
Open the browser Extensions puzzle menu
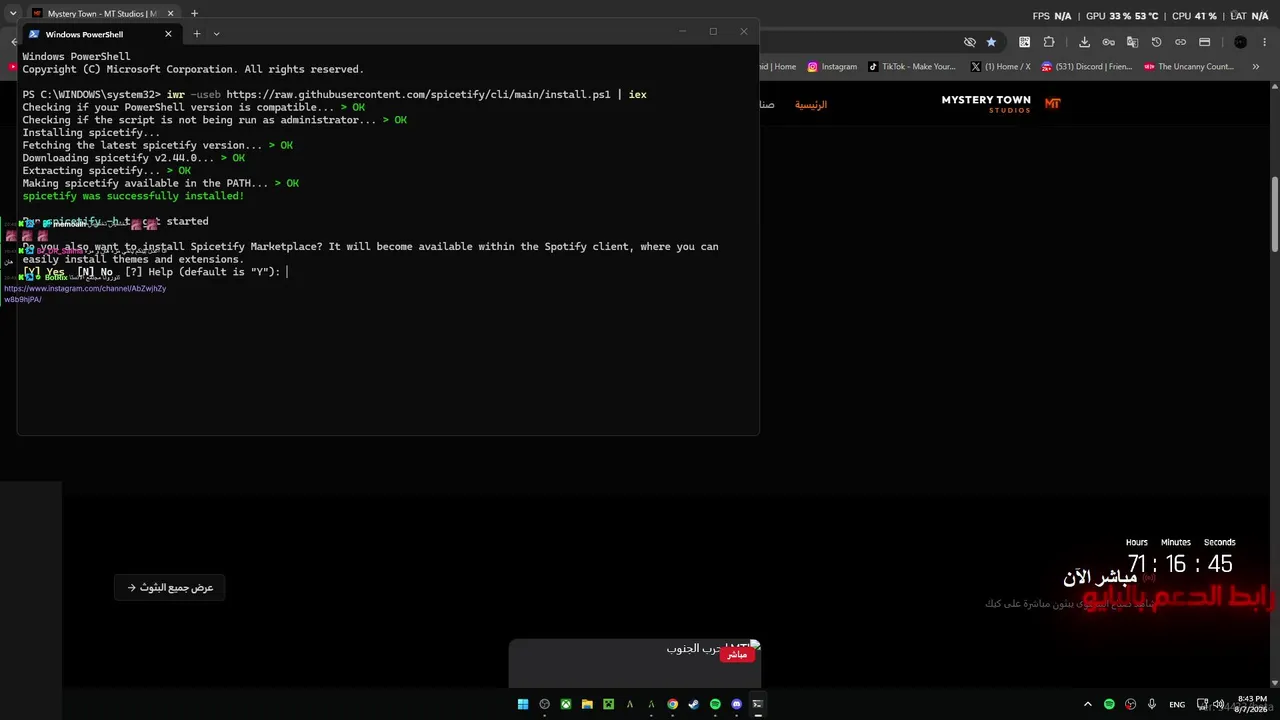[1048, 42]
